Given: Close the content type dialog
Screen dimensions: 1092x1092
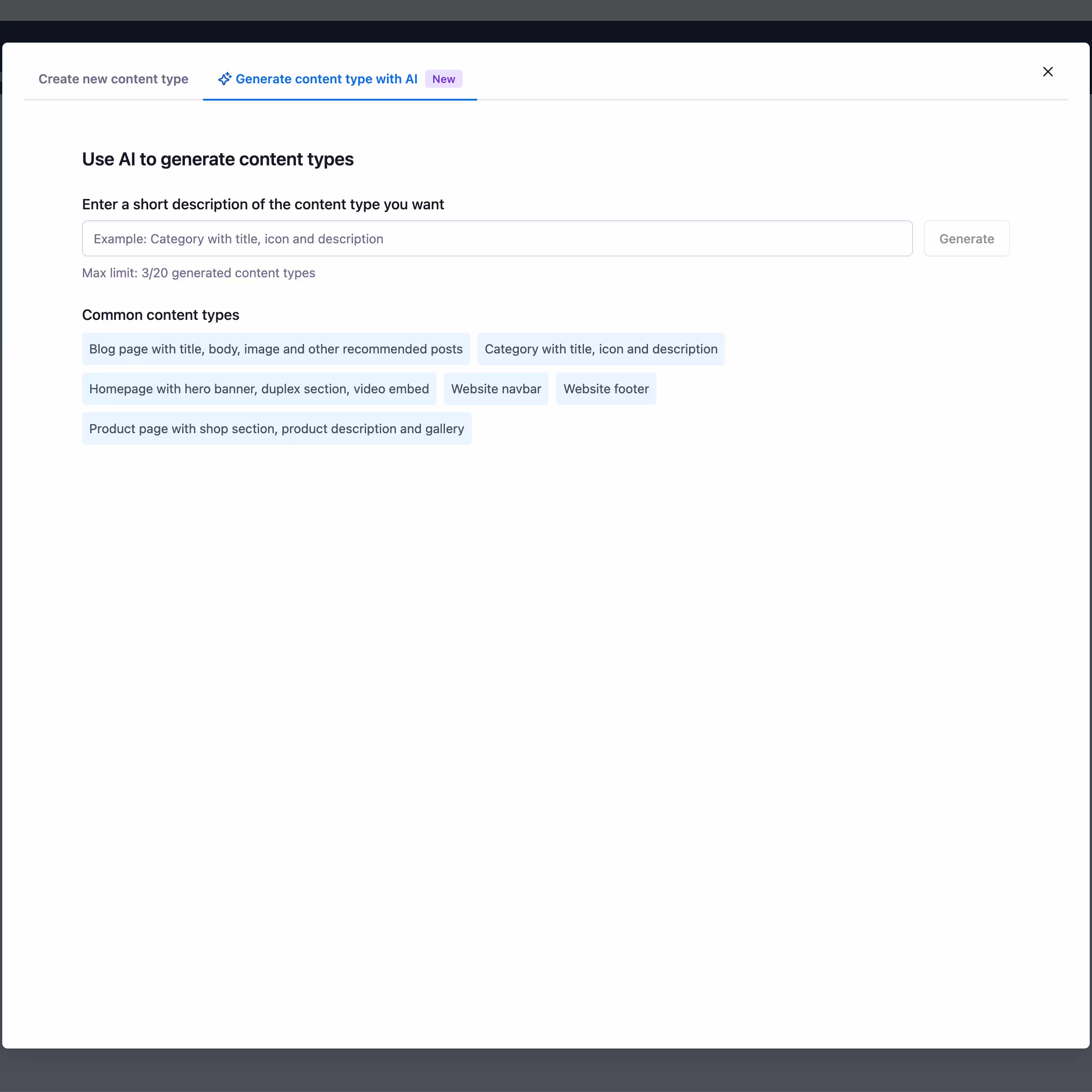Looking at the screenshot, I should [x=1047, y=72].
